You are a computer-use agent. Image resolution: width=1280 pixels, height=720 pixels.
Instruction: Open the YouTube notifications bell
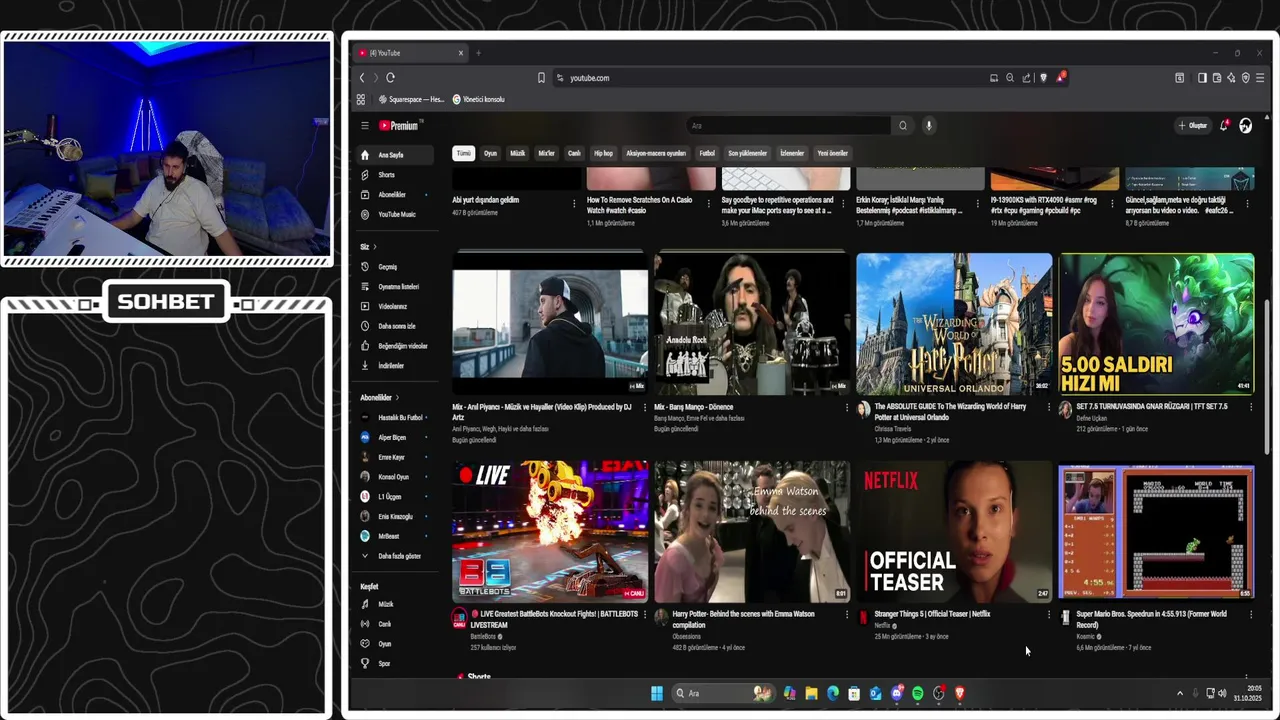click(1223, 126)
